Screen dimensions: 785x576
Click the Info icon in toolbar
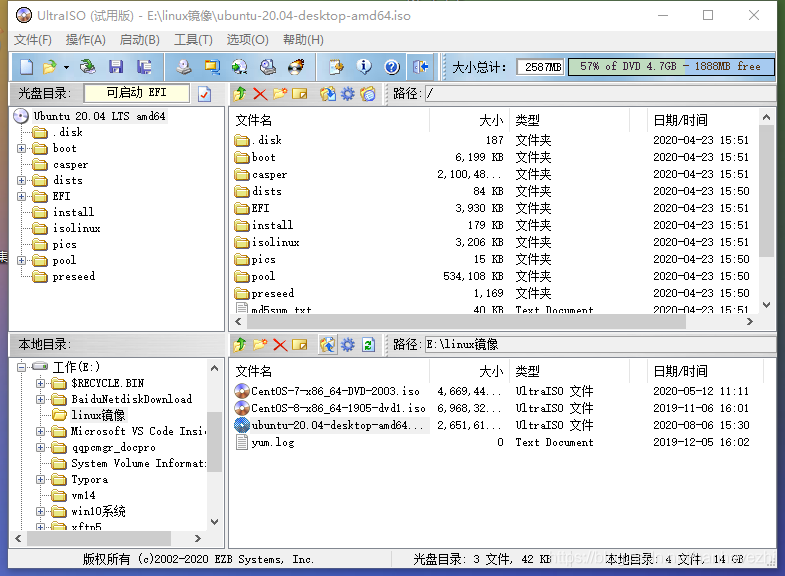coord(364,67)
